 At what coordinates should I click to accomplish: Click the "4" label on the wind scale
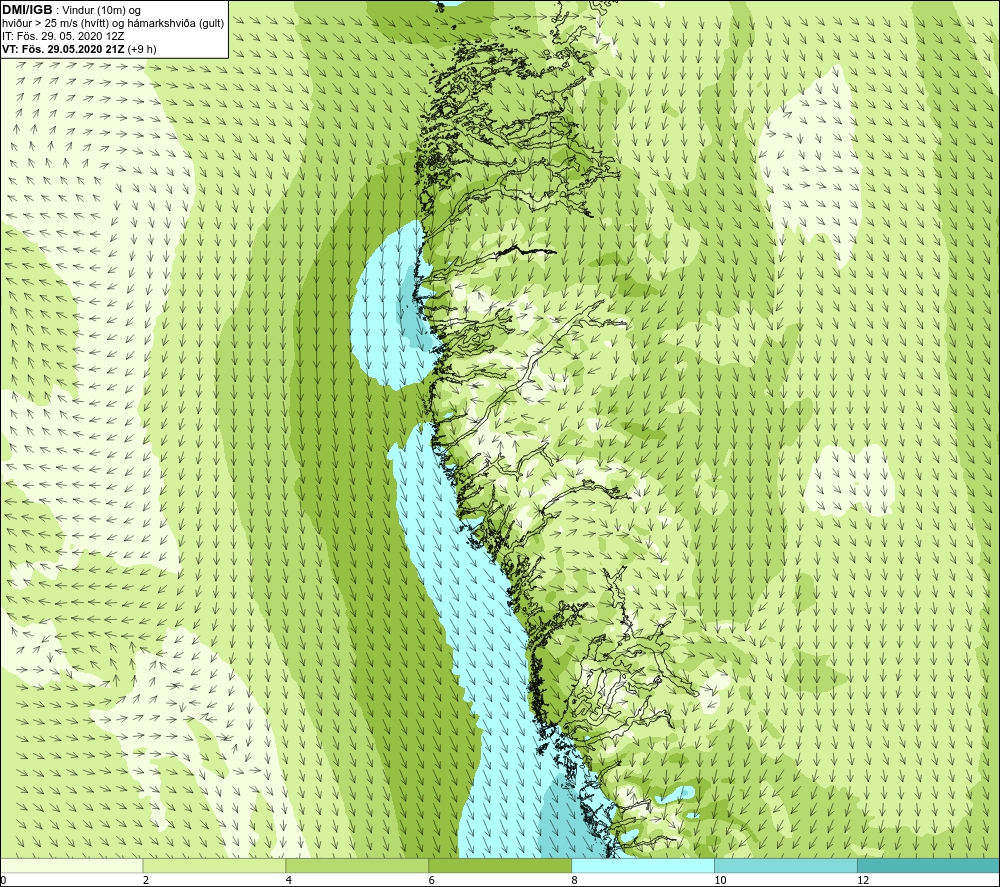[289, 880]
